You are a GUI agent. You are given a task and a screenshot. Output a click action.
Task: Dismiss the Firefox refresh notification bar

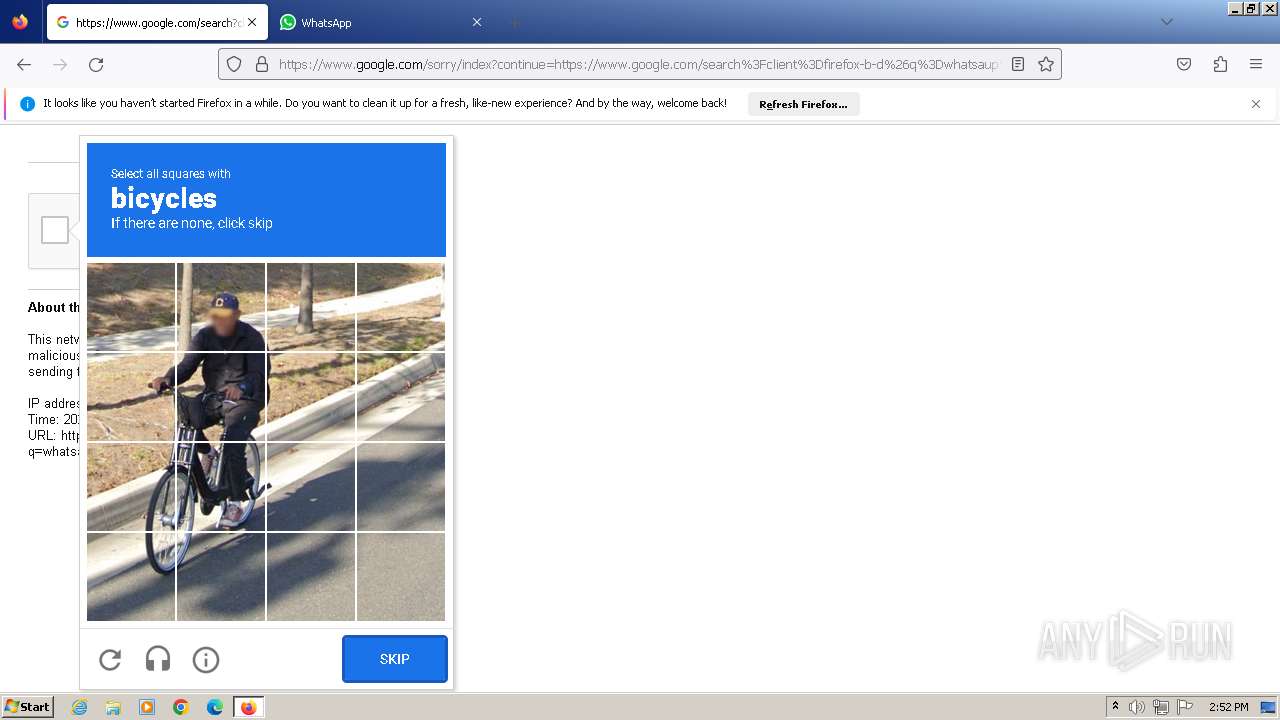pyautogui.click(x=1256, y=104)
